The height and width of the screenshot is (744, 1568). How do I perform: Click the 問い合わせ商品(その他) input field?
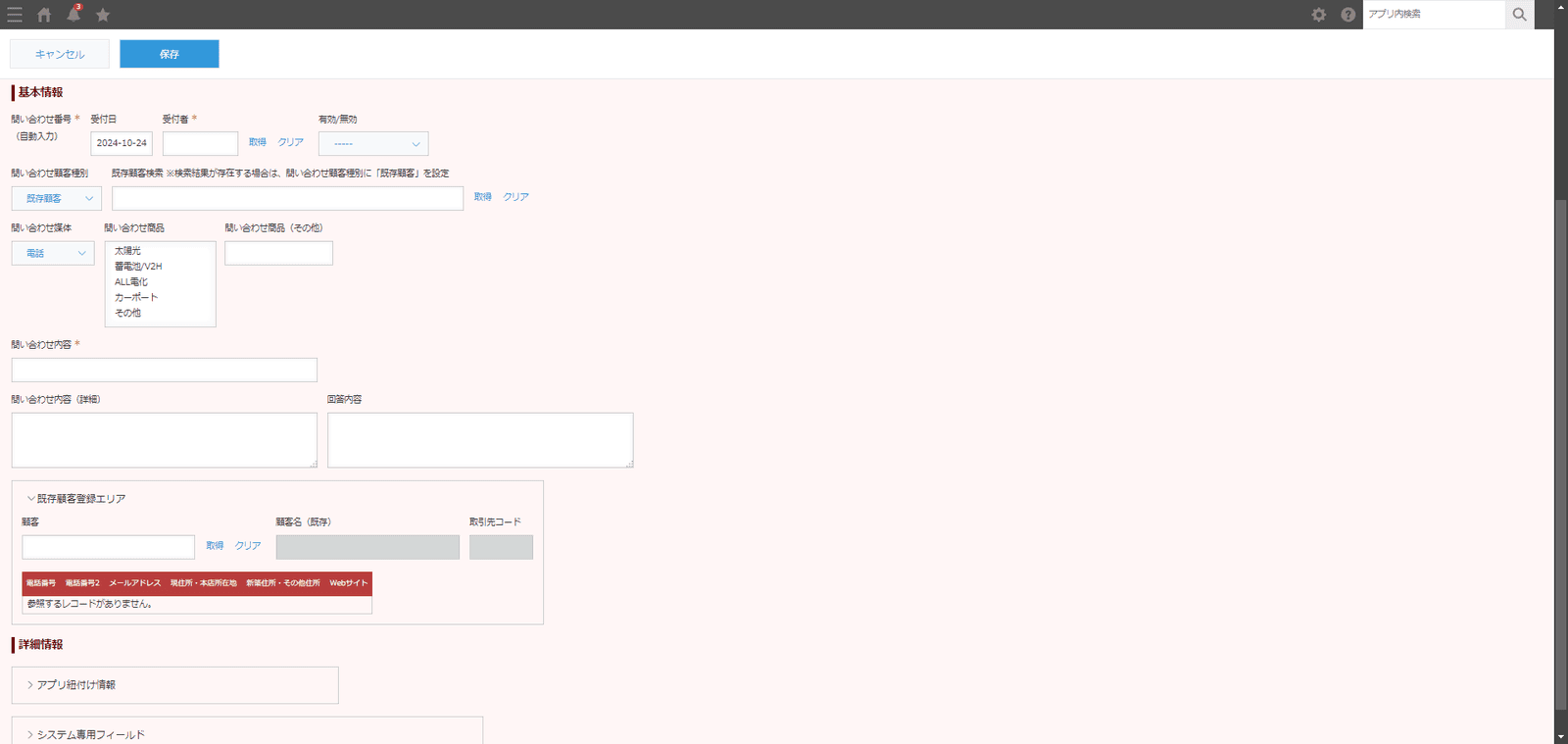pyautogui.click(x=278, y=253)
